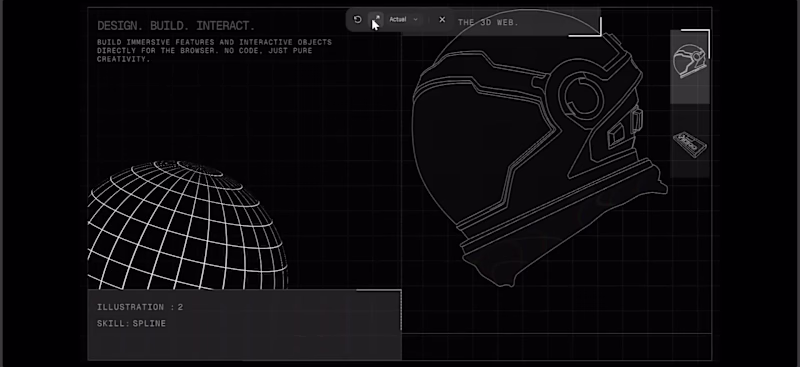Click the ILLUSTRATION : 2 label
The width and height of the screenshot is (800, 367).
point(140,307)
